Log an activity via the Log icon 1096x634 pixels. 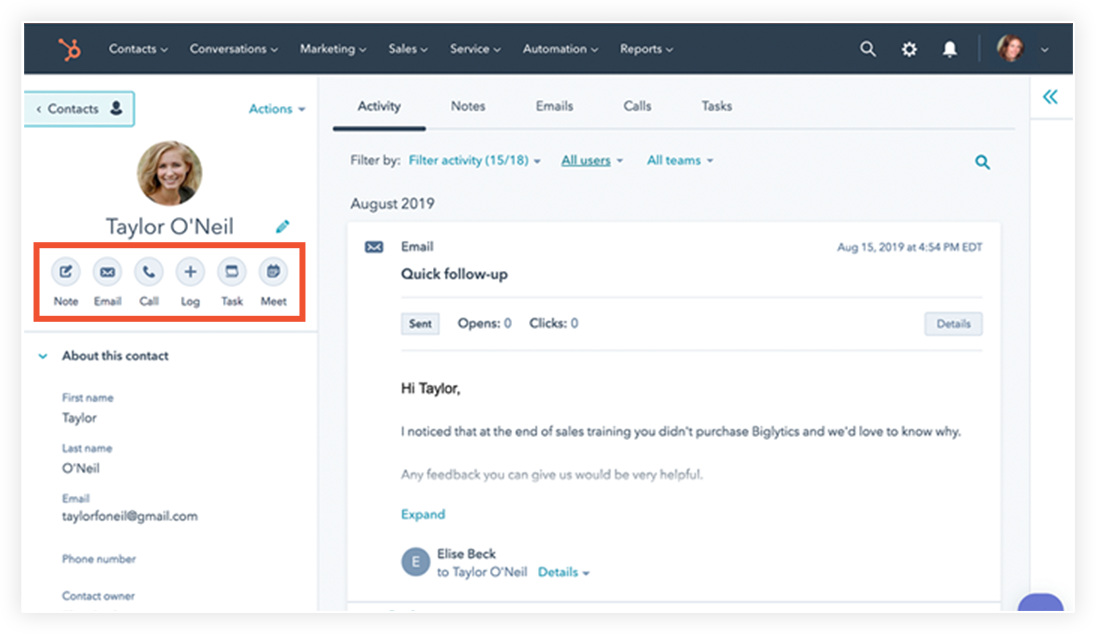[x=190, y=271]
